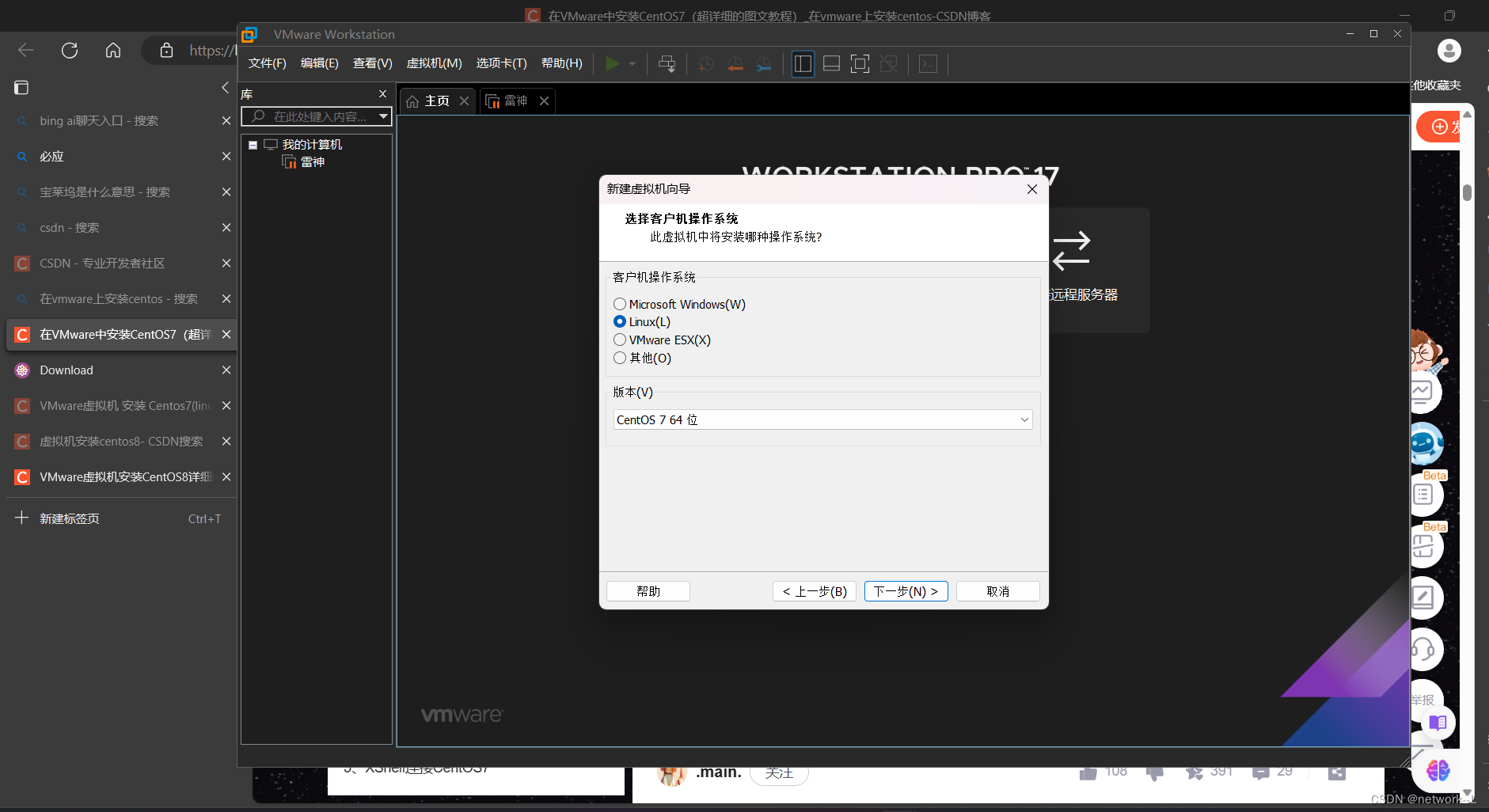The height and width of the screenshot is (812, 1489).
Task: Open the library search dropdown arrow
Action: point(384,117)
